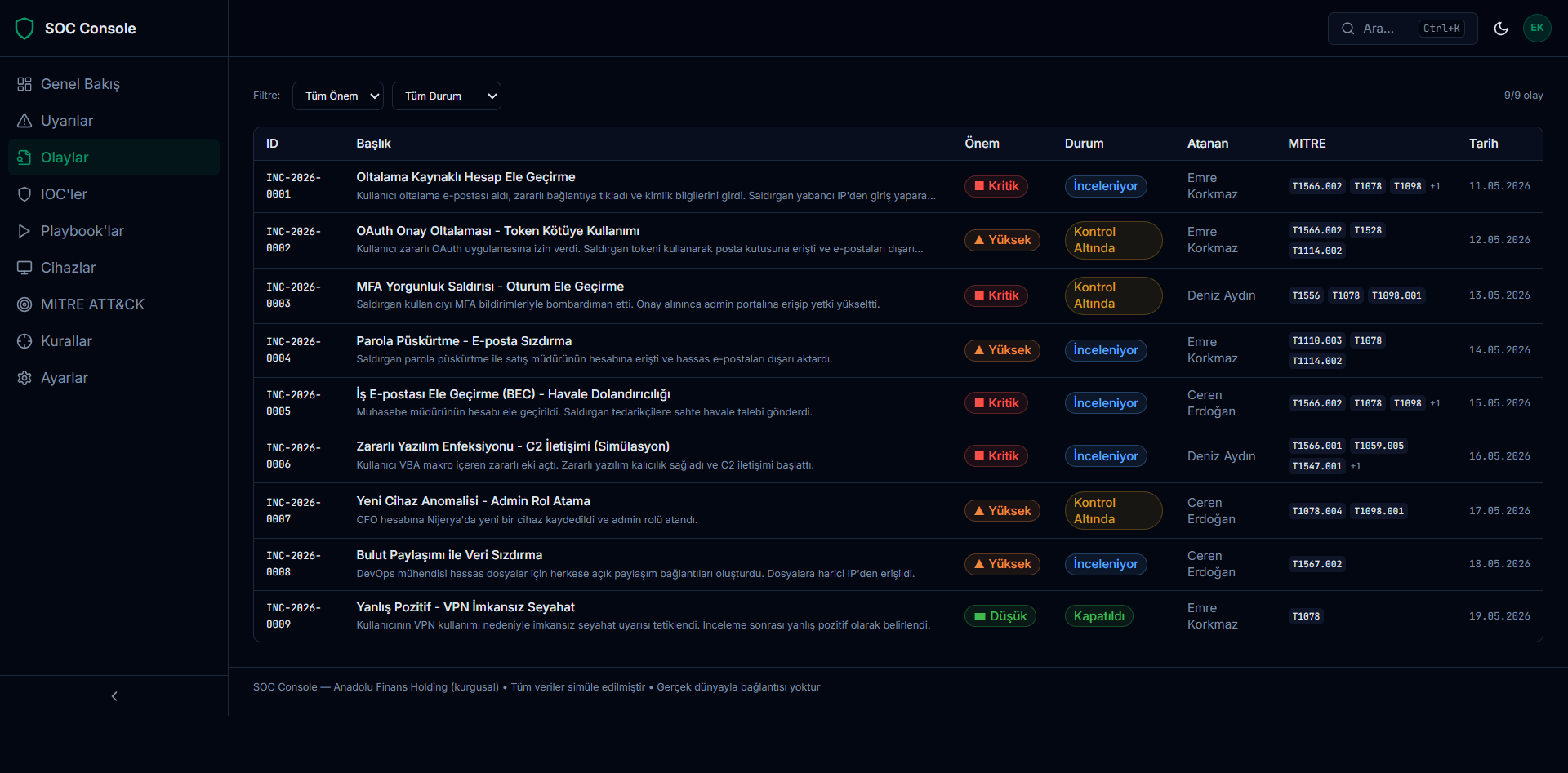Click the IOC'ler shield icon

[24, 194]
